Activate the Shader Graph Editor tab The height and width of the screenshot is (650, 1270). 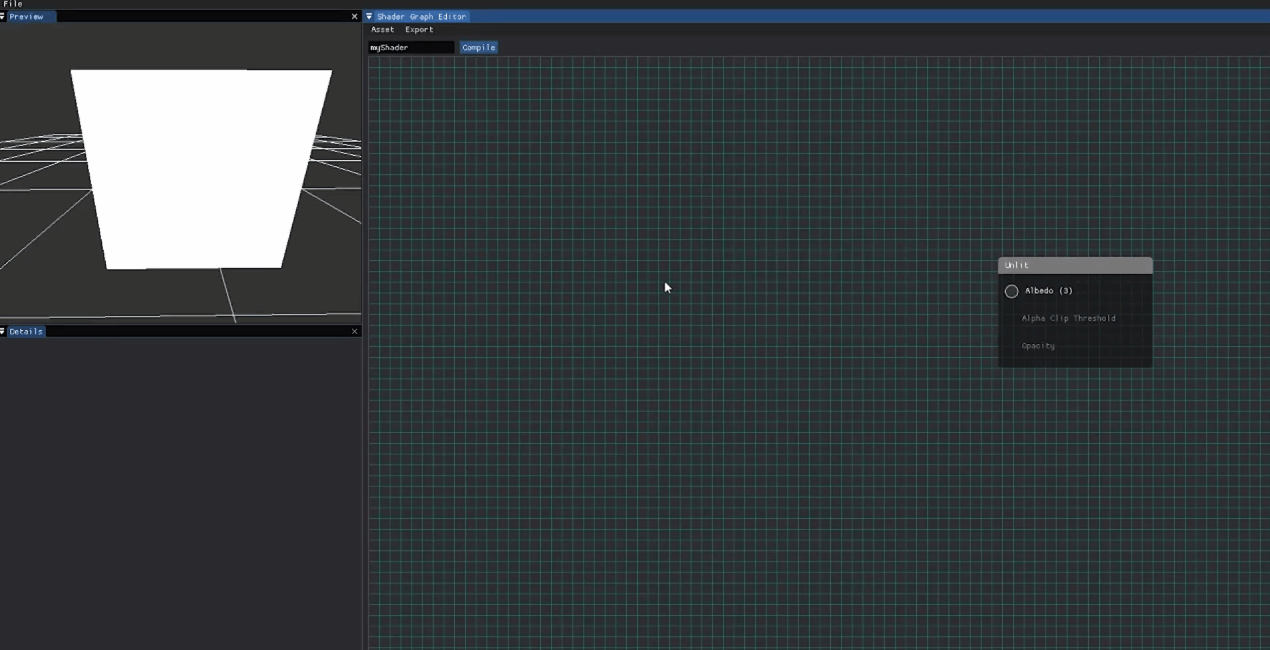(421, 17)
